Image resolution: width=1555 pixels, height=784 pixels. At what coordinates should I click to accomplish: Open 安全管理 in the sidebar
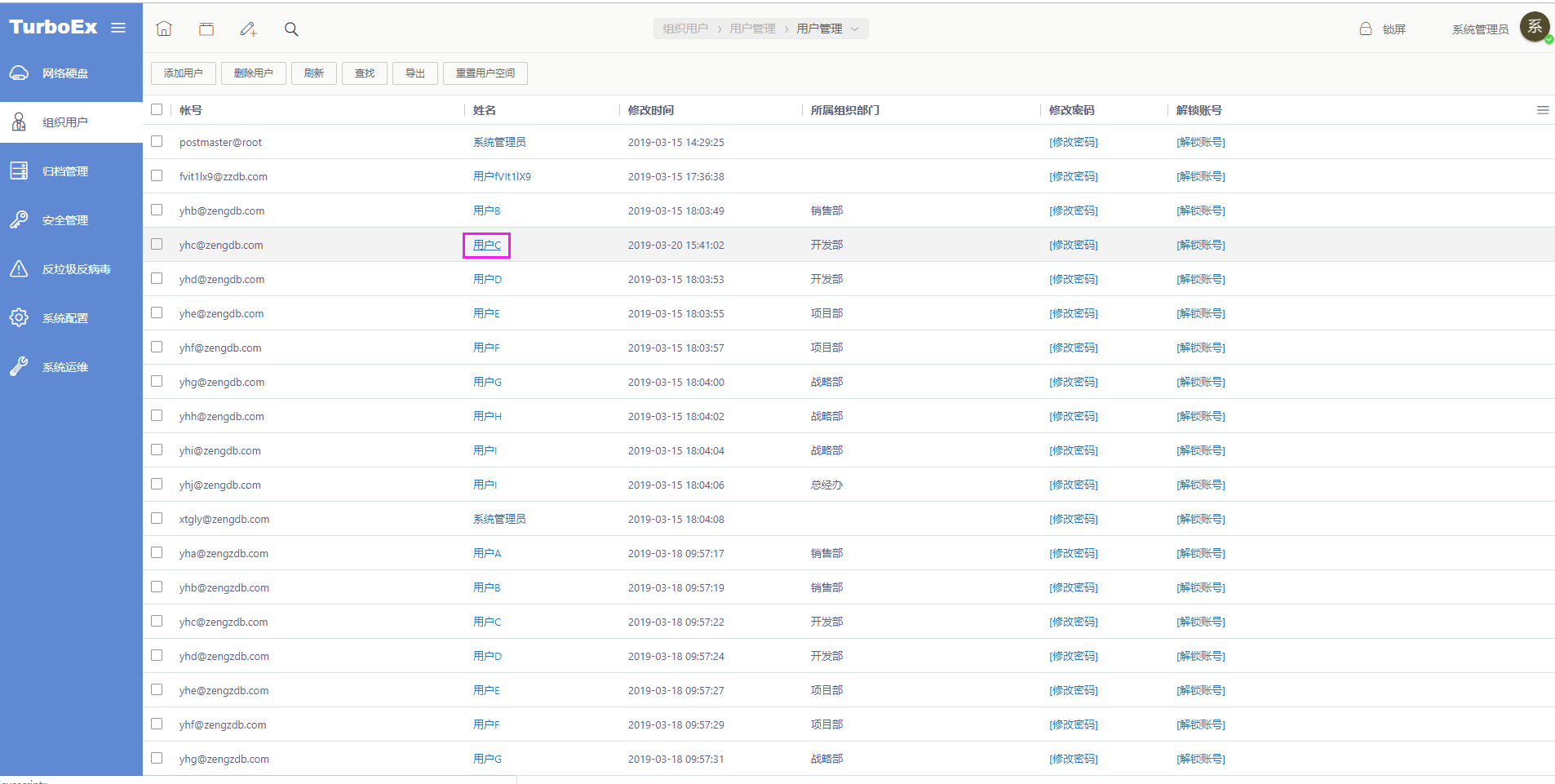(65, 220)
